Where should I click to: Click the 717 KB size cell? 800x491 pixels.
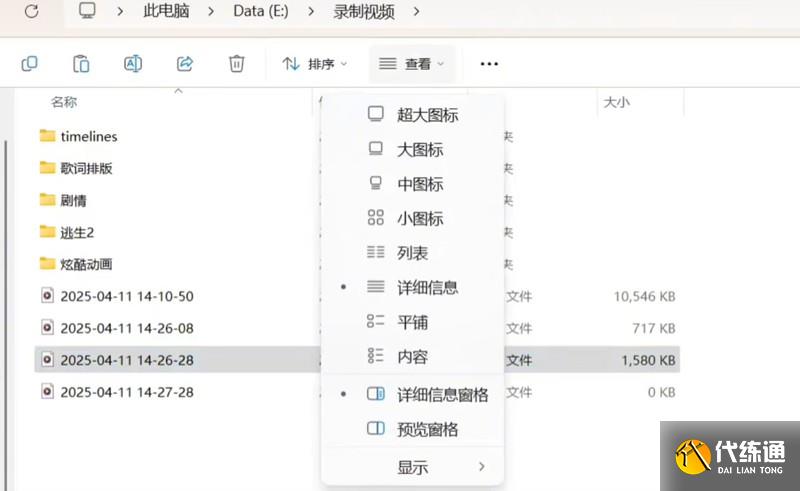click(x=654, y=328)
